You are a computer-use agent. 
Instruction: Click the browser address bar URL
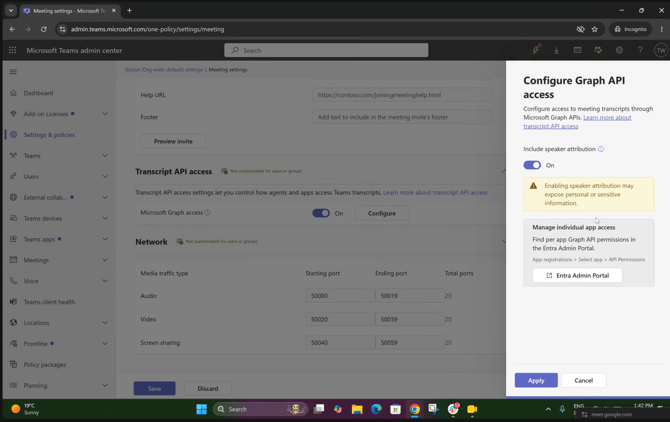coord(147,29)
